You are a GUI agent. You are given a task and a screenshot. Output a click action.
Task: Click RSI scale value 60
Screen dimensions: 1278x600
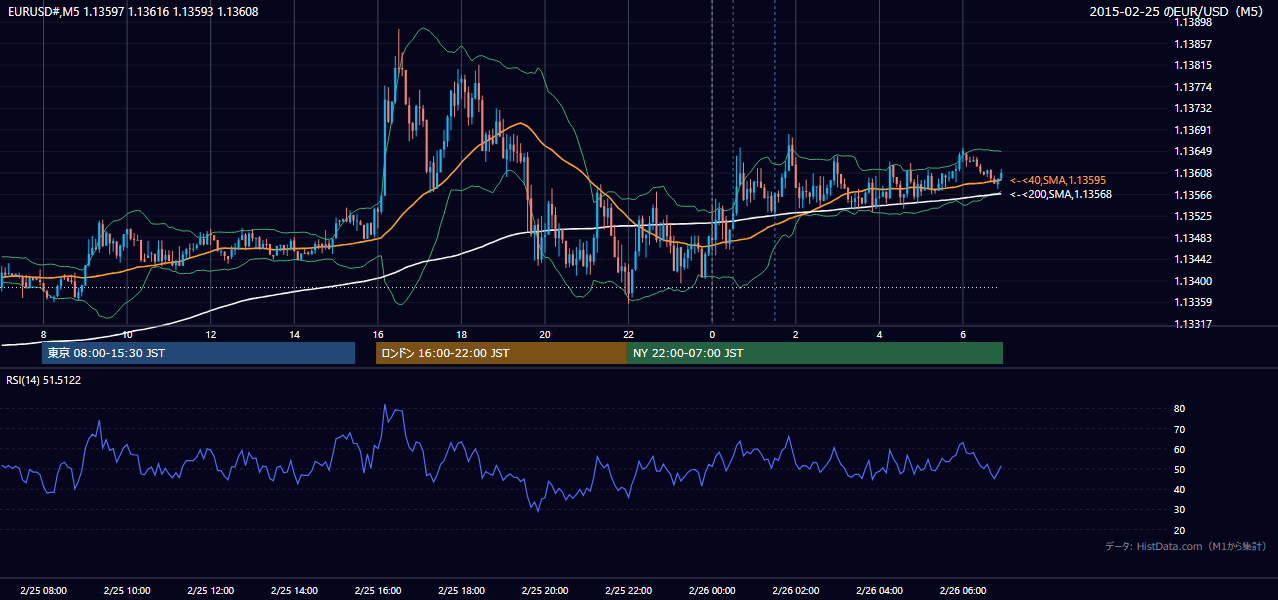(1180, 449)
